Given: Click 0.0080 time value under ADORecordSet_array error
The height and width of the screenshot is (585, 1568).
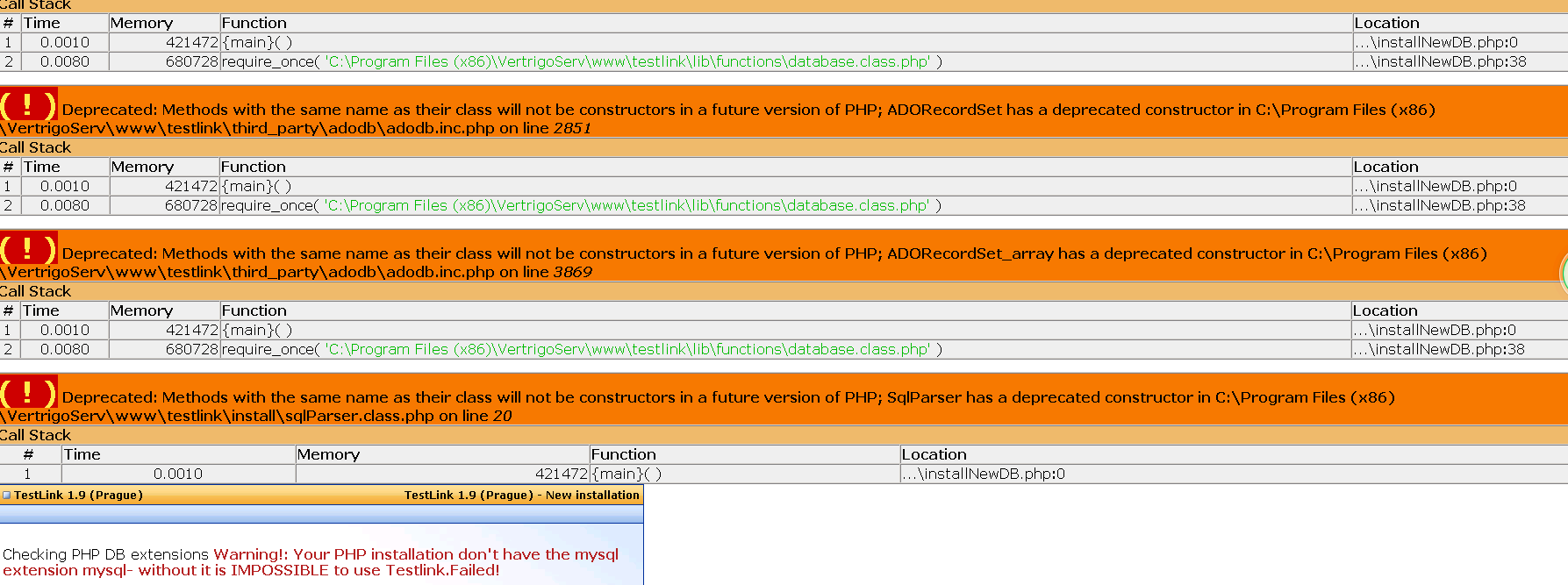Looking at the screenshot, I should click(65, 349).
